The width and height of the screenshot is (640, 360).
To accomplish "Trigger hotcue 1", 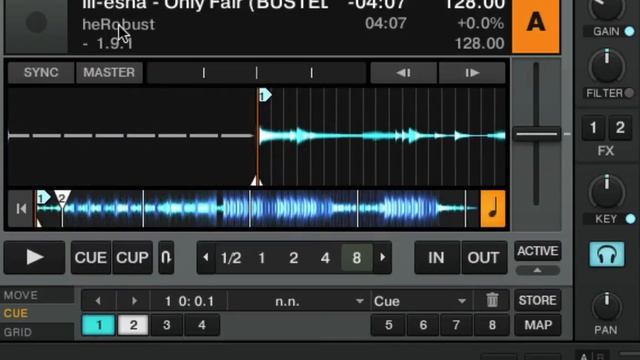I will 99,325.
